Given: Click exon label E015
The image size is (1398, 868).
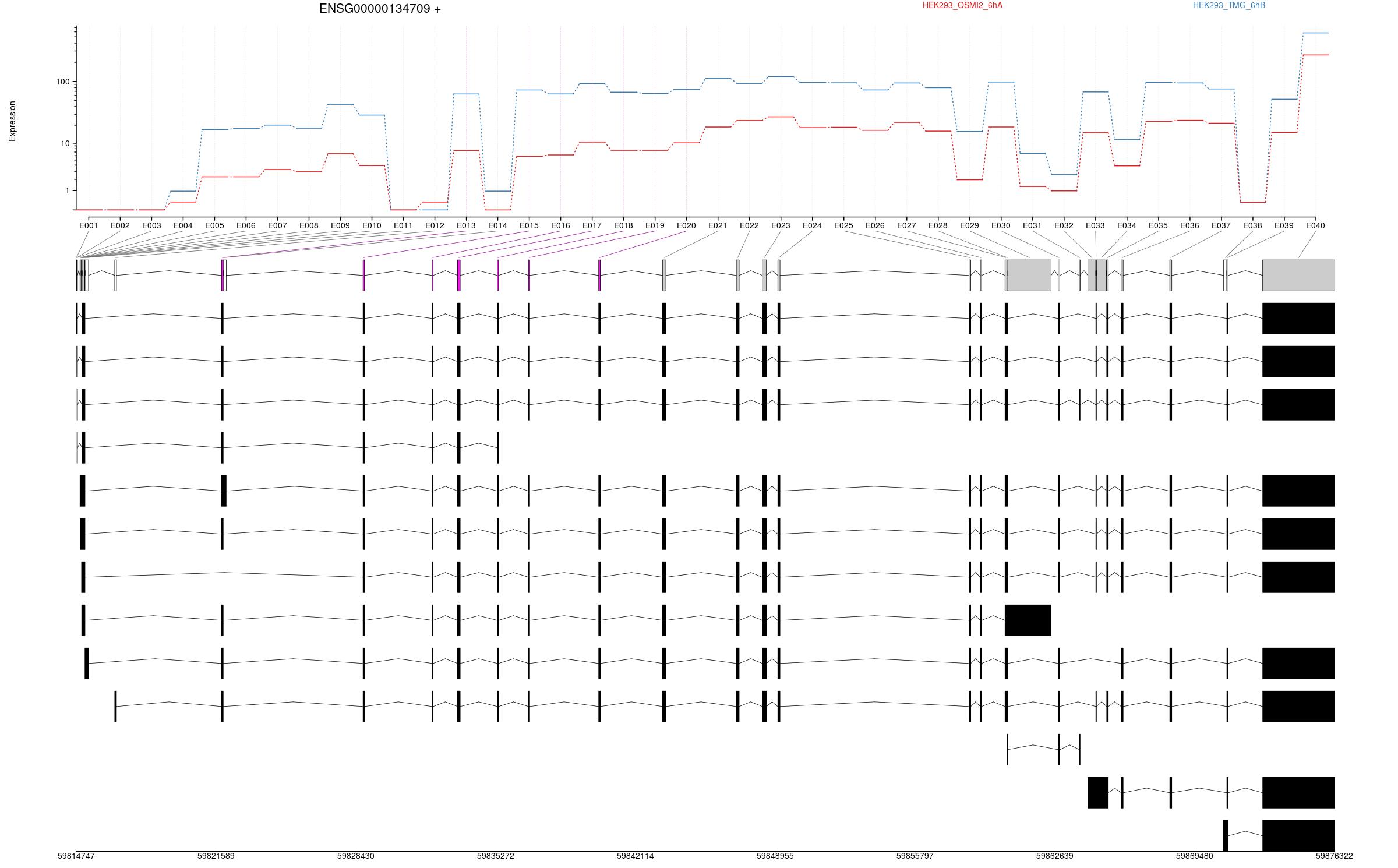Looking at the screenshot, I should (x=529, y=225).
